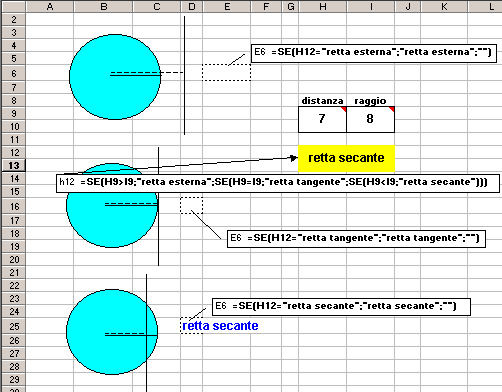The width and height of the screenshot is (502, 392).
Task: Click the red comment marker on distanza cell
Action: point(343,109)
